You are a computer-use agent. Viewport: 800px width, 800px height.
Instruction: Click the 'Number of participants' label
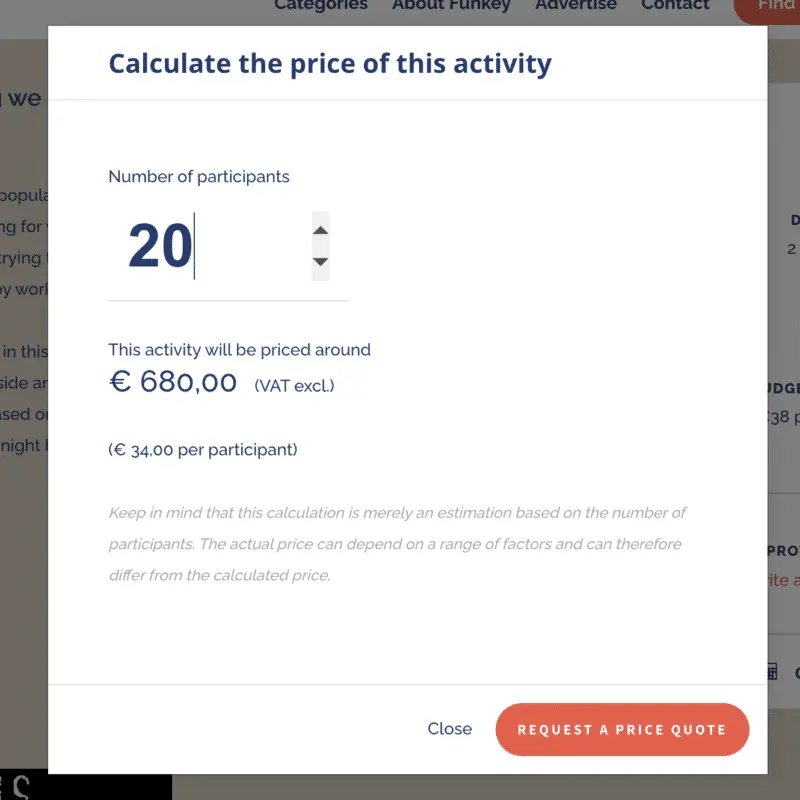tap(198, 177)
